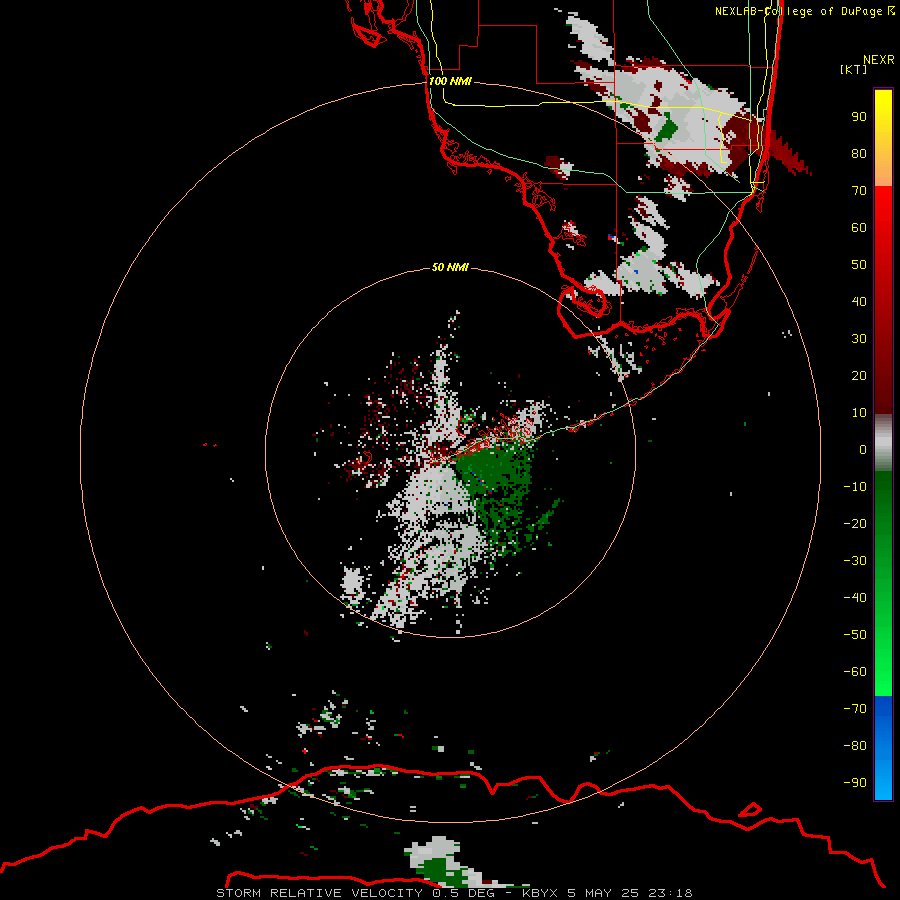Click the 50 value on the velocity scale

tap(859, 265)
